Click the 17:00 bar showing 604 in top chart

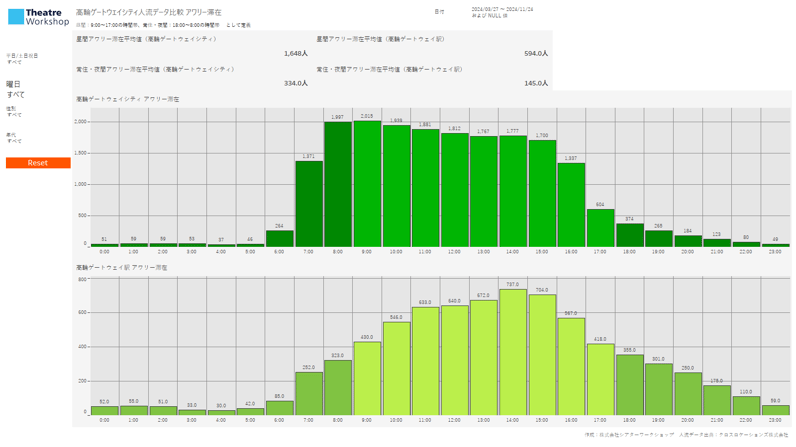(x=600, y=228)
